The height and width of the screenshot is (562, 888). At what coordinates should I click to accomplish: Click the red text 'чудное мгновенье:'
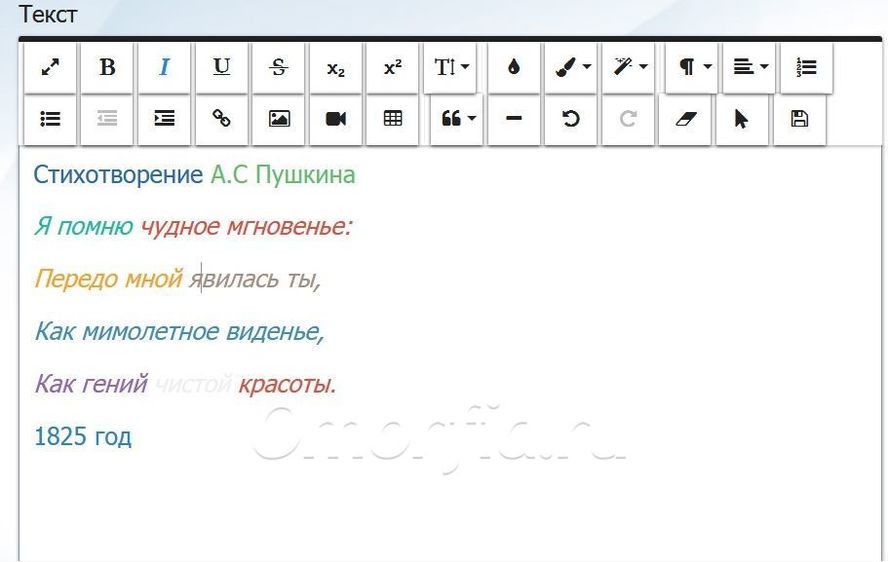[246, 227]
